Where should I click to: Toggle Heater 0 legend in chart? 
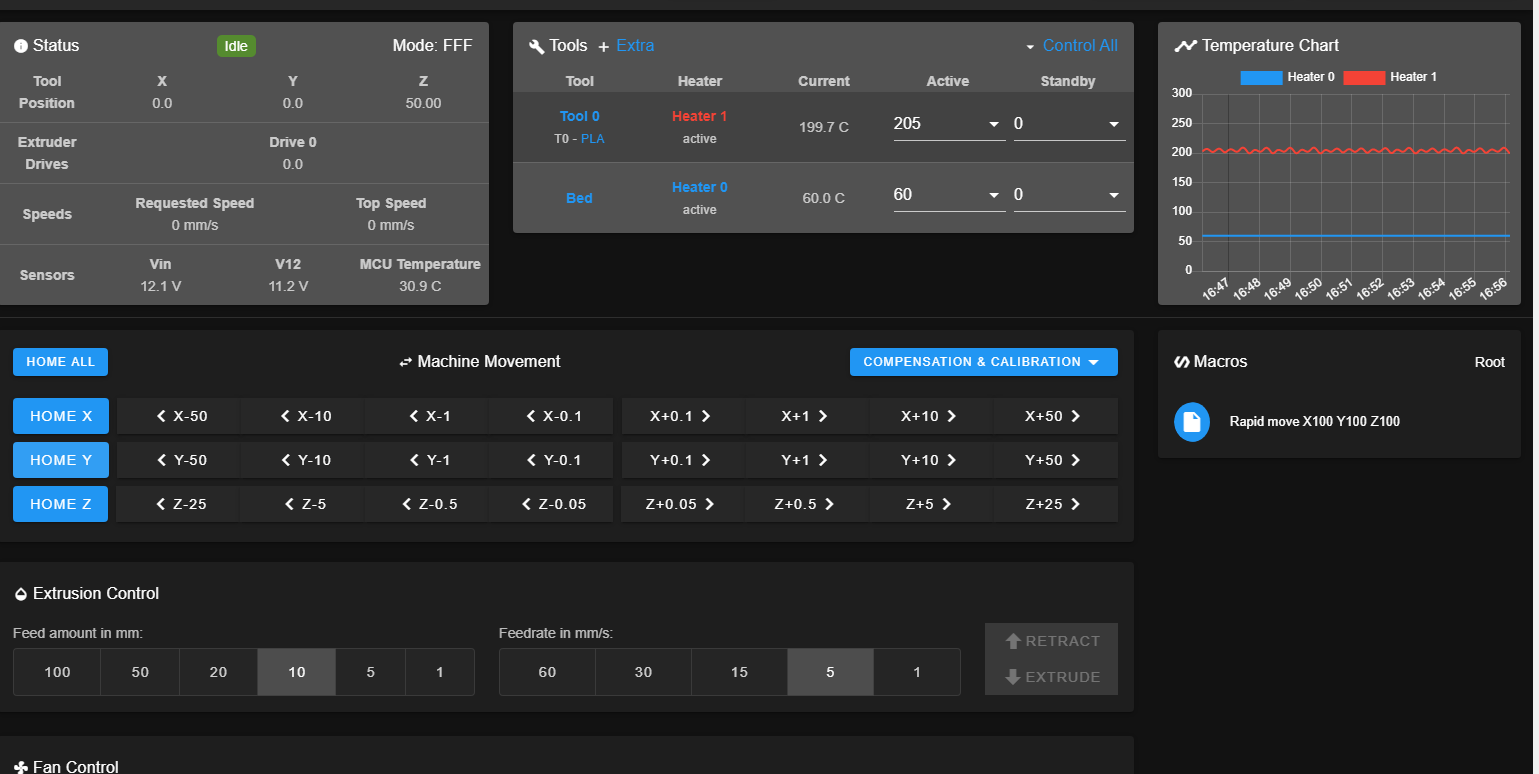point(1287,77)
